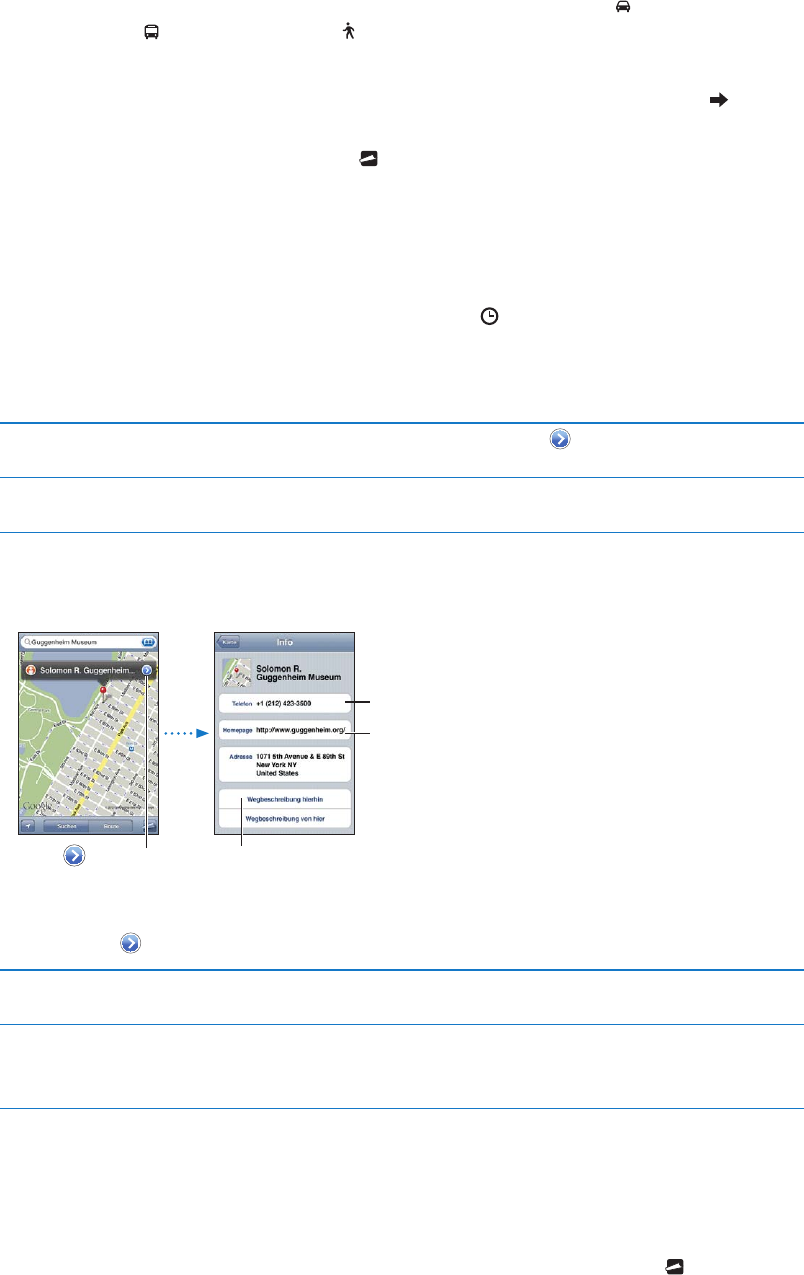The height and width of the screenshot is (1275, 804).
Task: Switch to the Suchen tab
Action: point(65,827)
